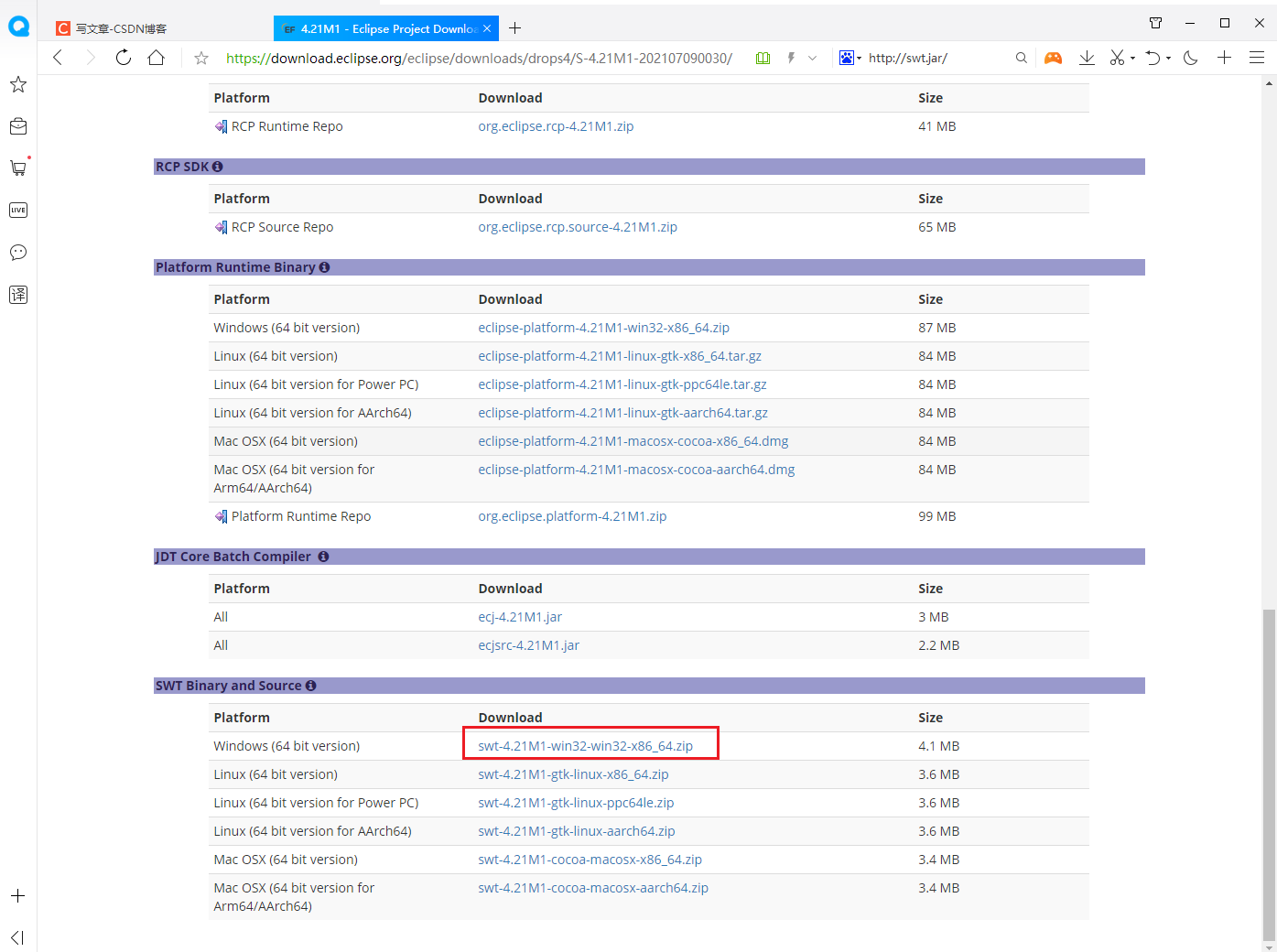Open the translate sidebar icon

click(18, 294)
